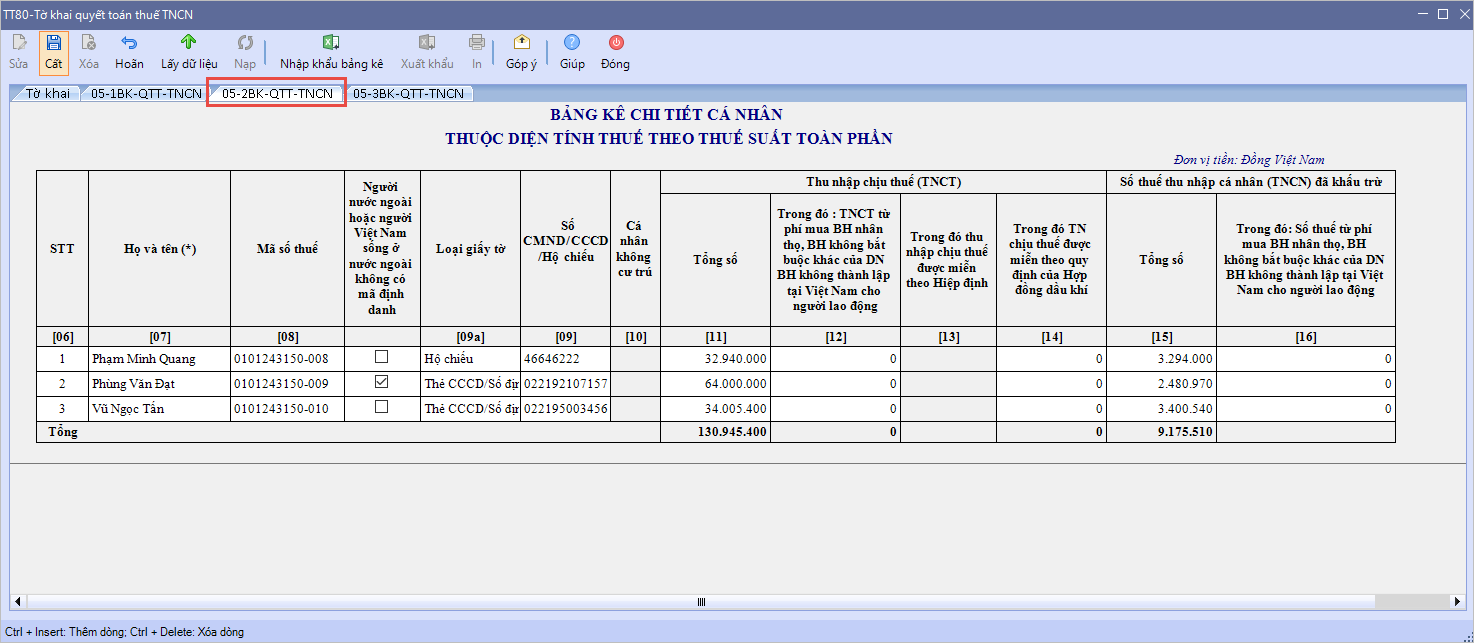
Task: Open Giúp help icon
Action: 572,43
